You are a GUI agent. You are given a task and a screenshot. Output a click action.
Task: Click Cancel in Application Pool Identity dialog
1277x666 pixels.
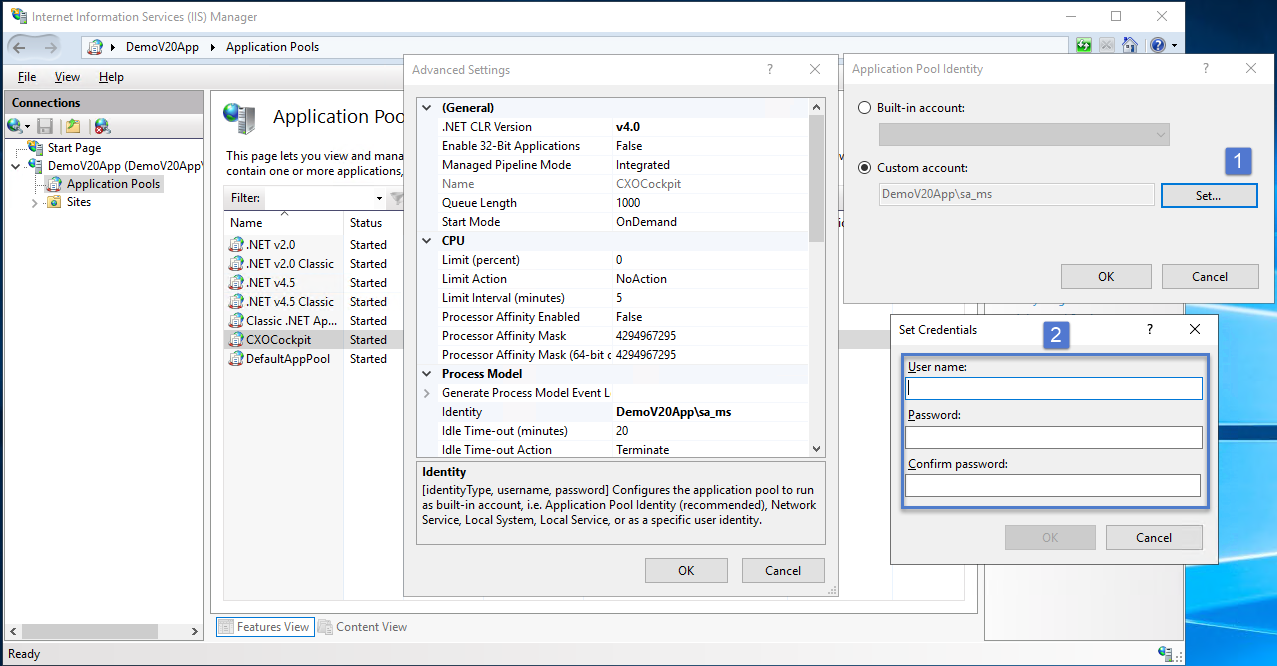[x=1210, y=277]
